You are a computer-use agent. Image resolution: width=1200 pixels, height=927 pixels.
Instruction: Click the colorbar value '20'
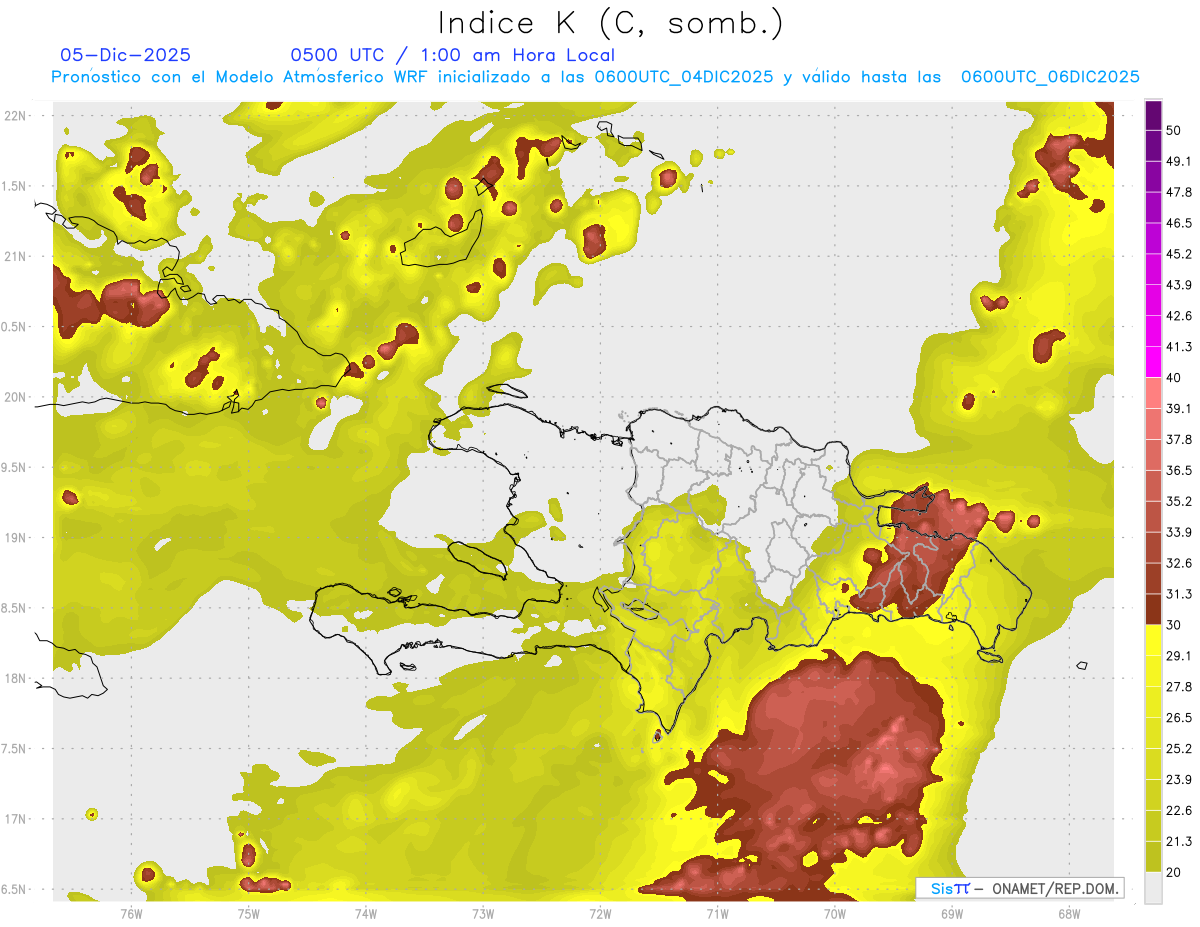click(1175, 873)
